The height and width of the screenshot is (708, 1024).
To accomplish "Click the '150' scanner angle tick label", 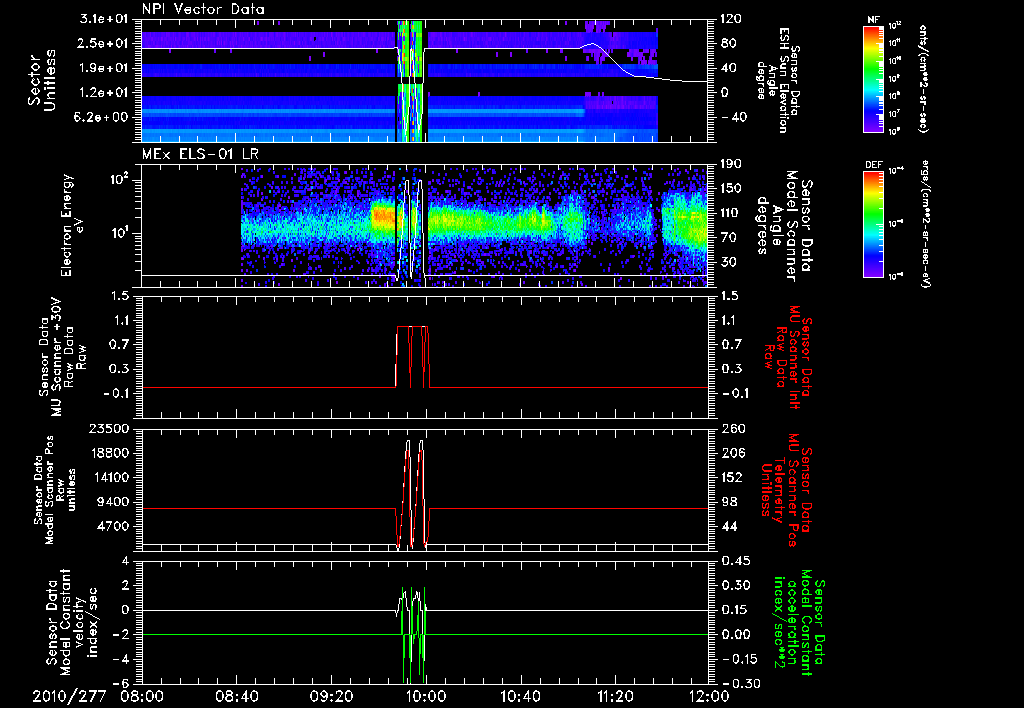I will (731, 189).
